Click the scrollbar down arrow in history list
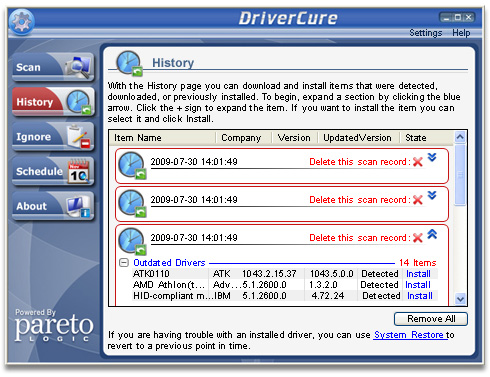Viewport: 490px width, 377px height. coord(460,299)
